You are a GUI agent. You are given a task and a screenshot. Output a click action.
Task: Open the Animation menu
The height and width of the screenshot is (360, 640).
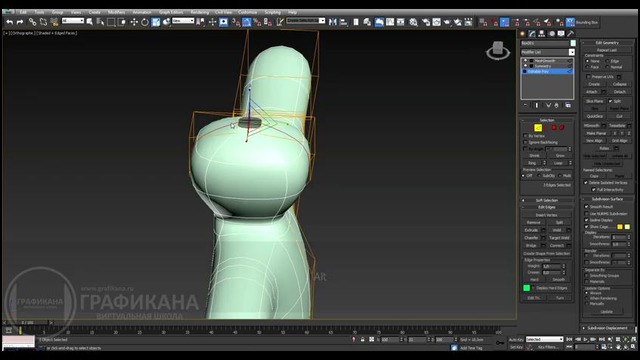point(142,12)
